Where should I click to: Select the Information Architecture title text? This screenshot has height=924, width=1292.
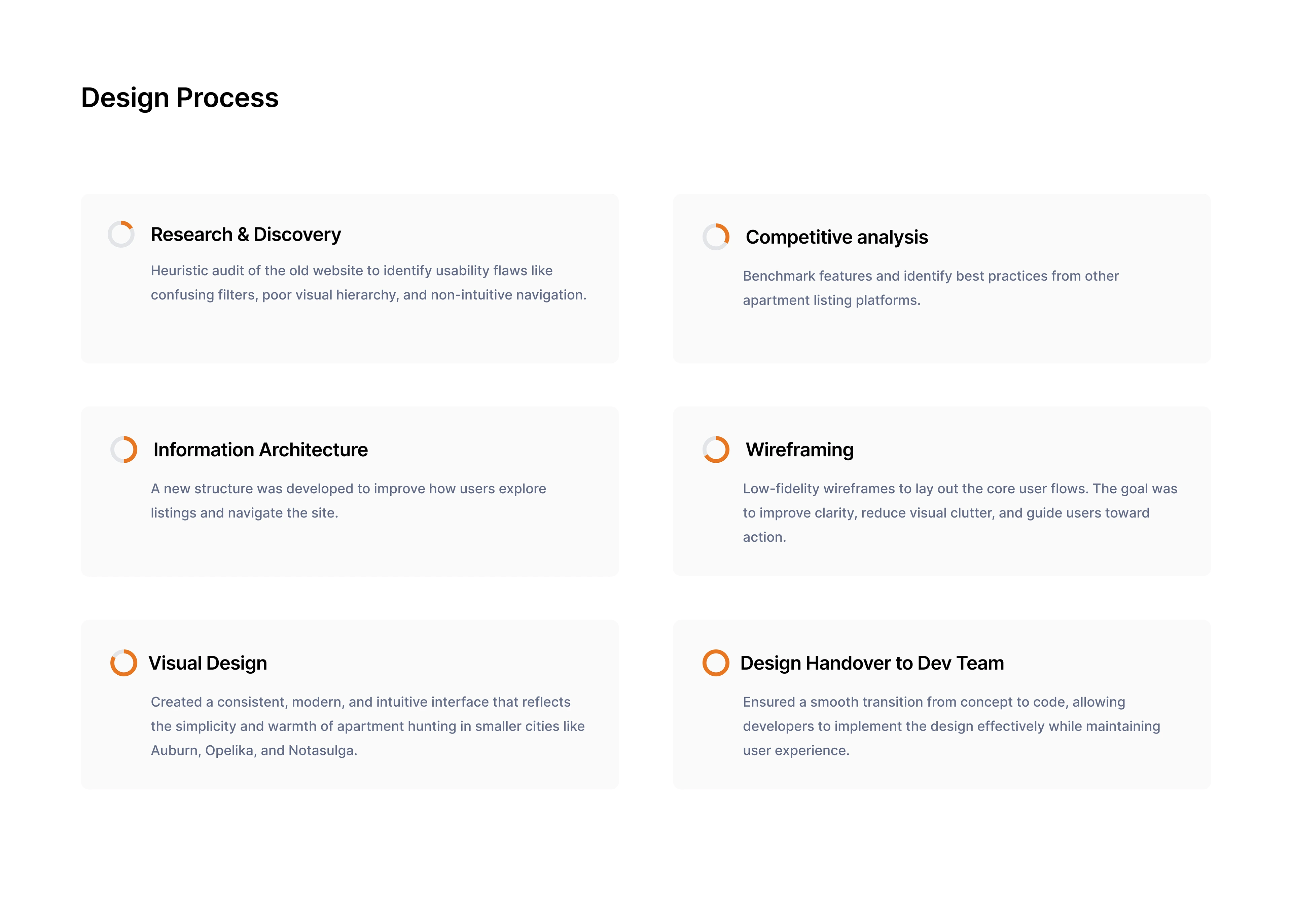(260, 450)
